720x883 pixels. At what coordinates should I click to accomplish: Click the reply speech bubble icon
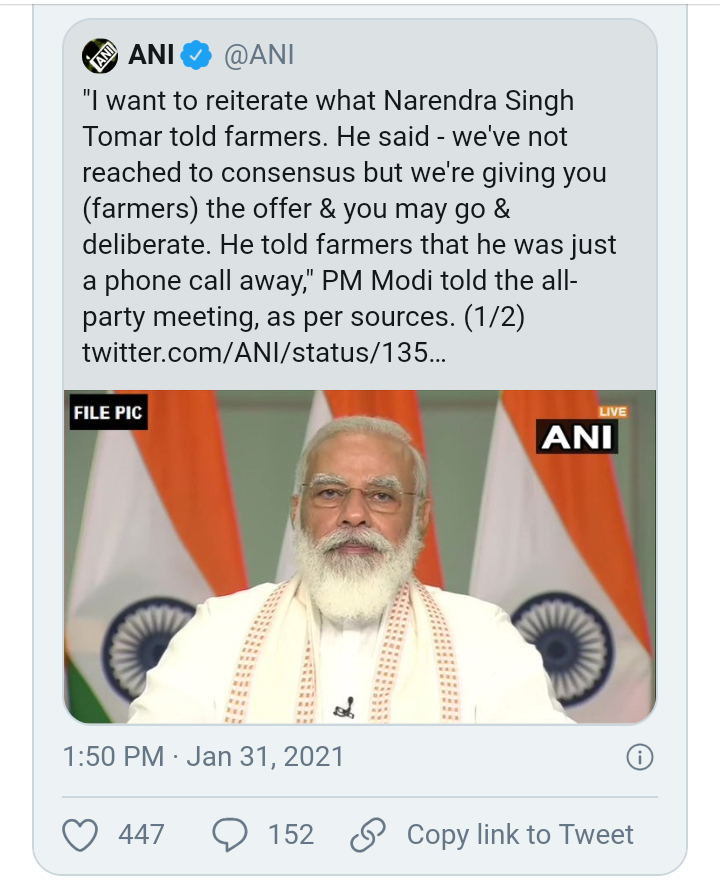(231, 834)
